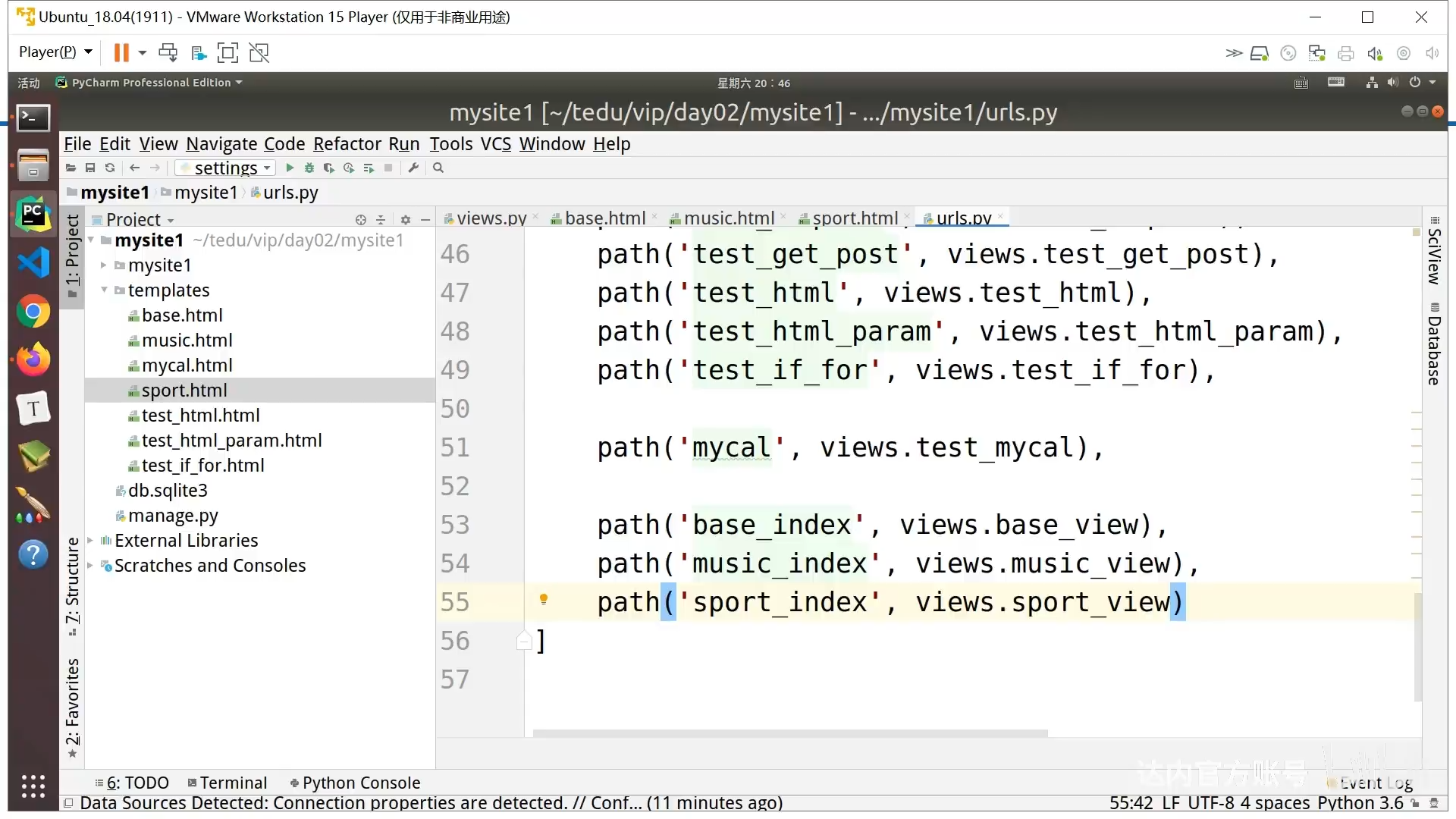1456x819 pixels.
Task: Open the Refactor menu
Action: [x=347, y=144]
